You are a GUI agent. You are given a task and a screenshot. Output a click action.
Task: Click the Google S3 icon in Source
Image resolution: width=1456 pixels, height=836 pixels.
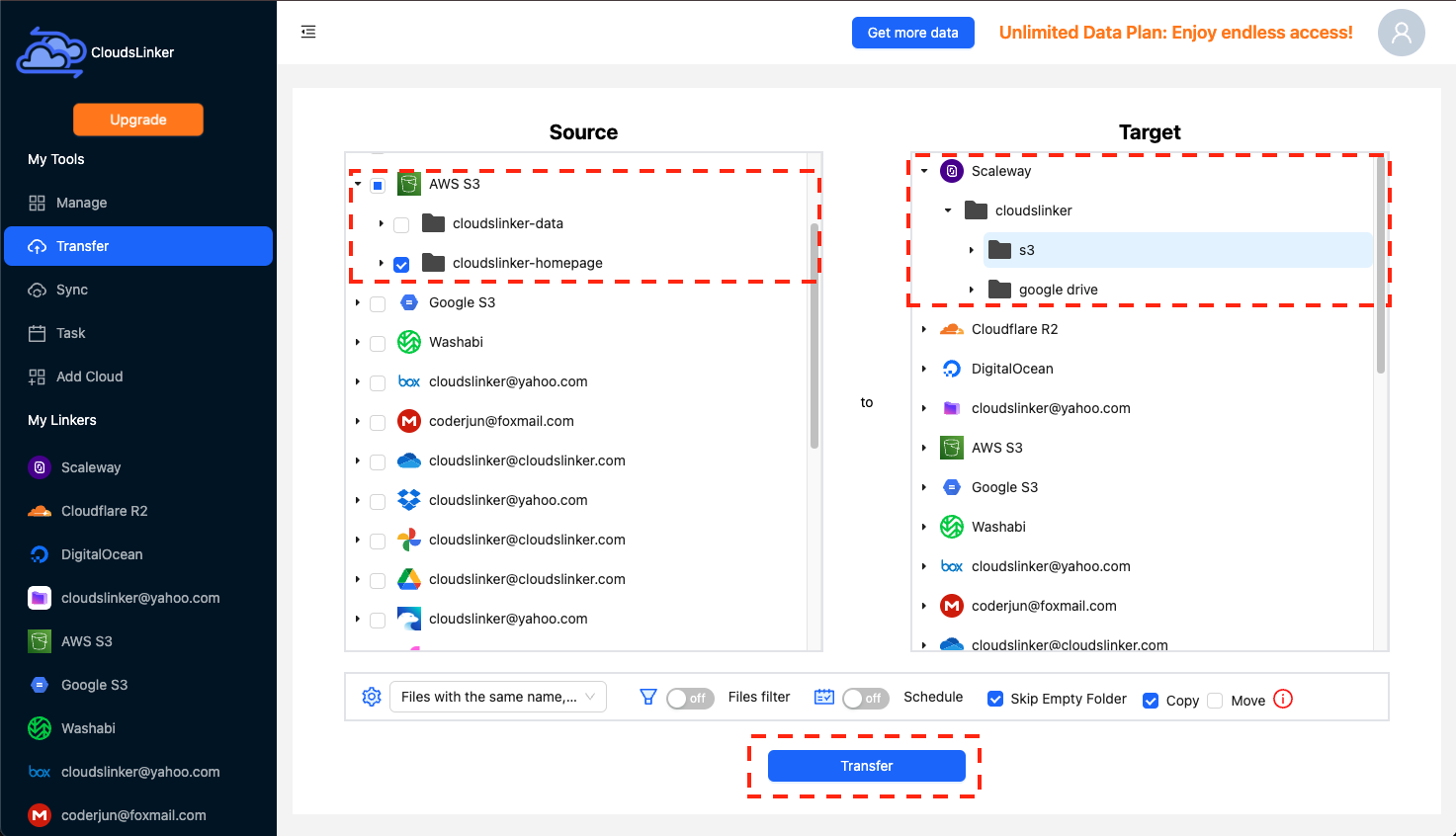[409, 302]
